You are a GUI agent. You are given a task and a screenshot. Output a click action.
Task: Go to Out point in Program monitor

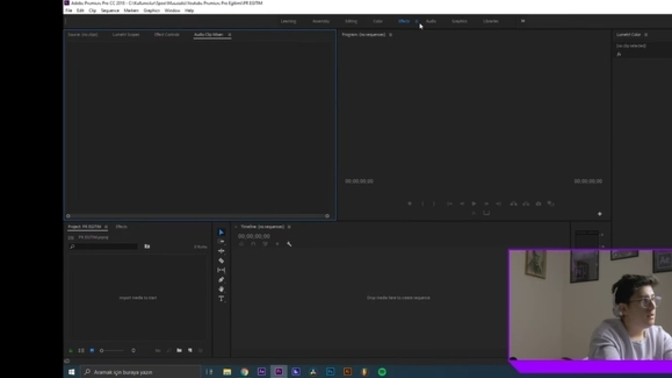tap(498, 204)
